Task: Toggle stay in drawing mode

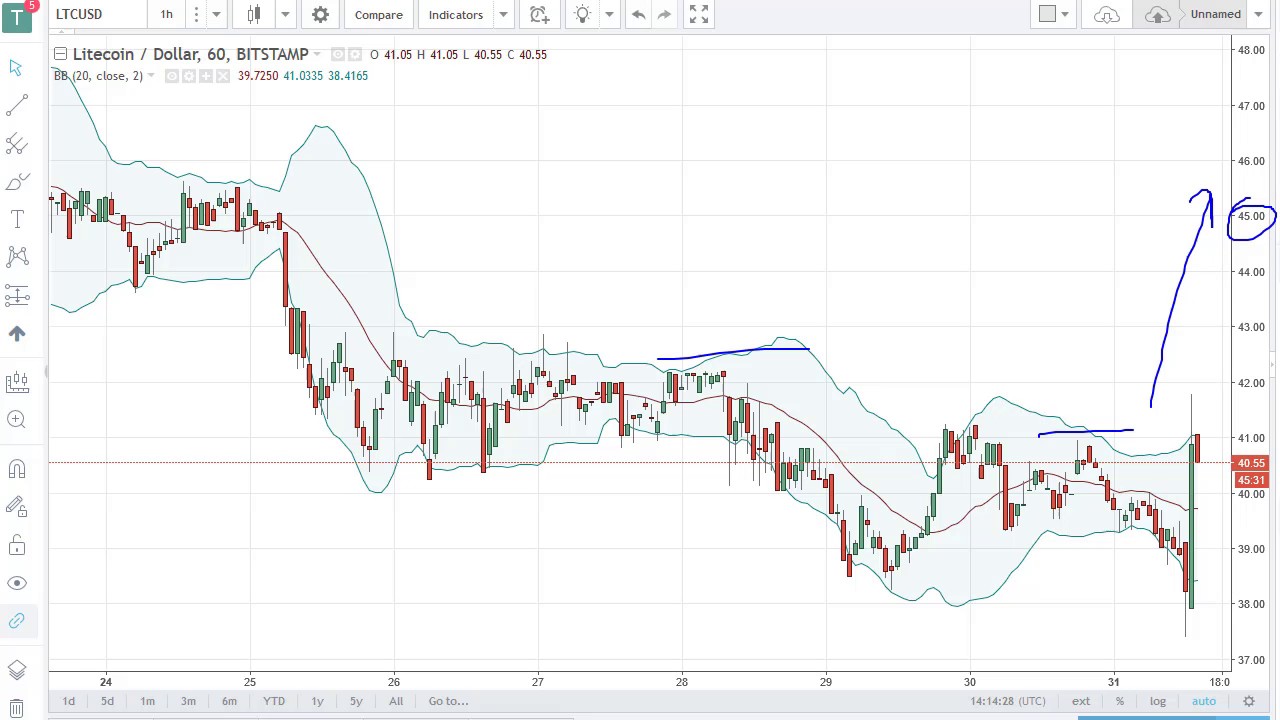Action: [16, 507]
